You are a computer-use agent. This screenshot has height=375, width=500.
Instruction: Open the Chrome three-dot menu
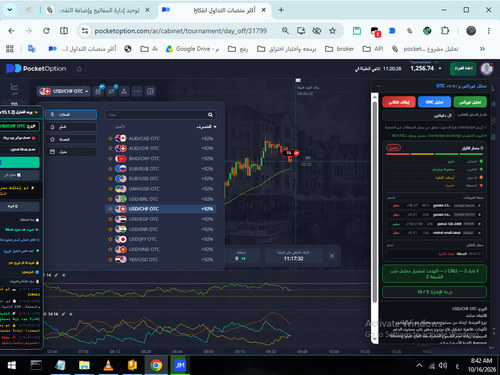pyautogui.click(x=489, y=31)
